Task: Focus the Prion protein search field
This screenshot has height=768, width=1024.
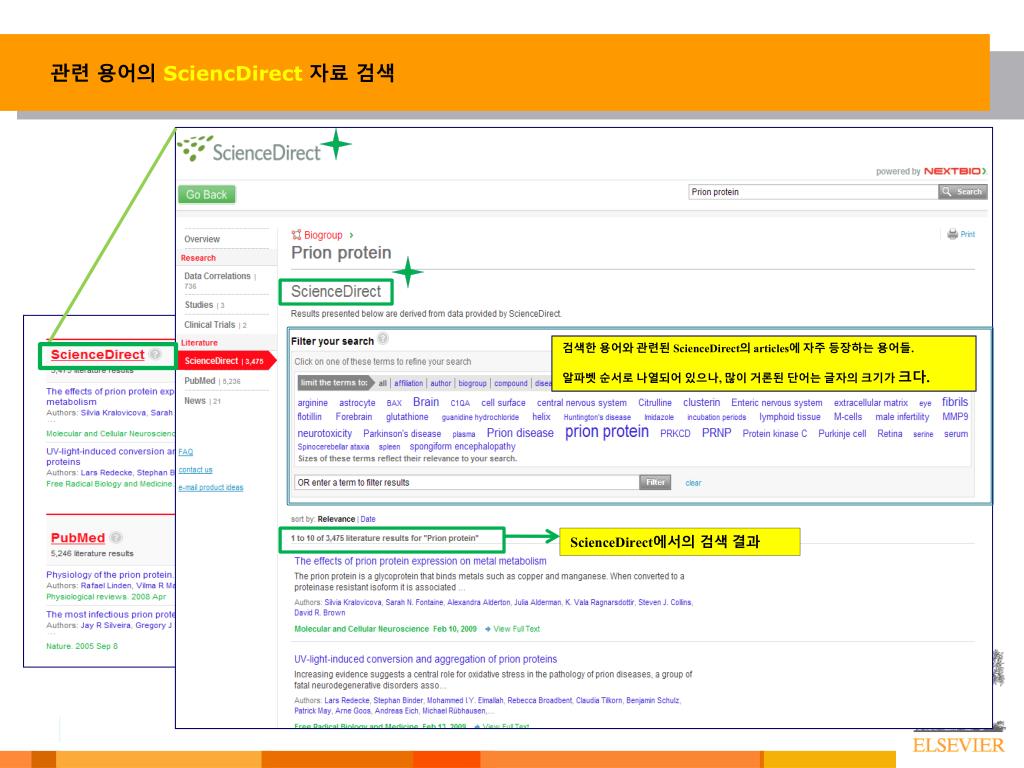Action: pyautogui.click(x=813, y=192)
